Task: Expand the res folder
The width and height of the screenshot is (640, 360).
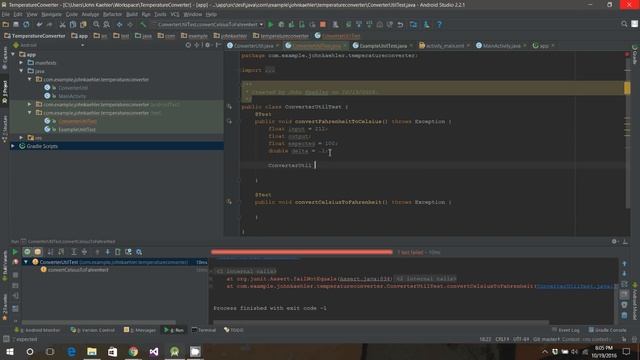Action: click(21, 138)
